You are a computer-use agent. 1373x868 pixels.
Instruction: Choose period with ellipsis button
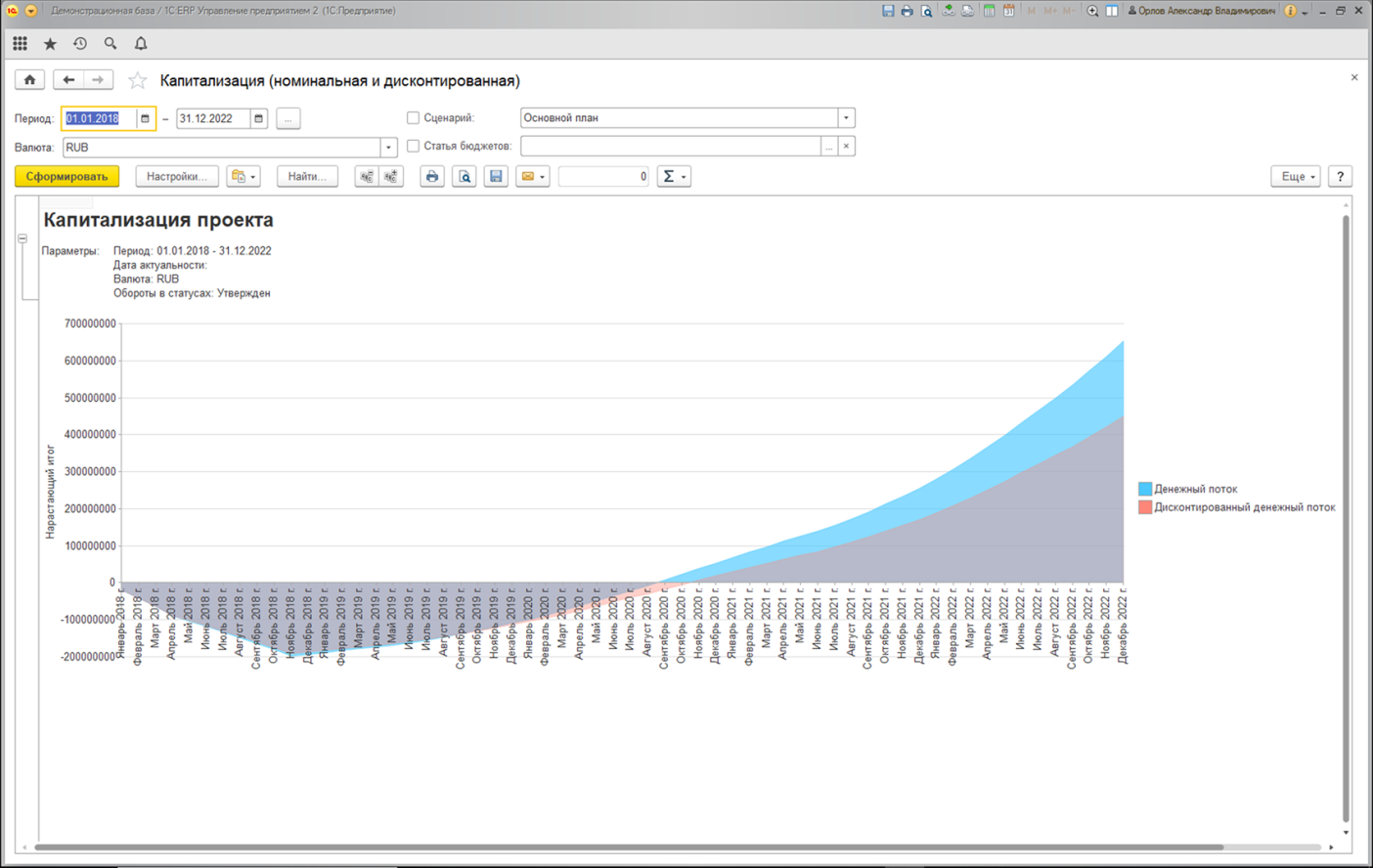pos(288,118)
